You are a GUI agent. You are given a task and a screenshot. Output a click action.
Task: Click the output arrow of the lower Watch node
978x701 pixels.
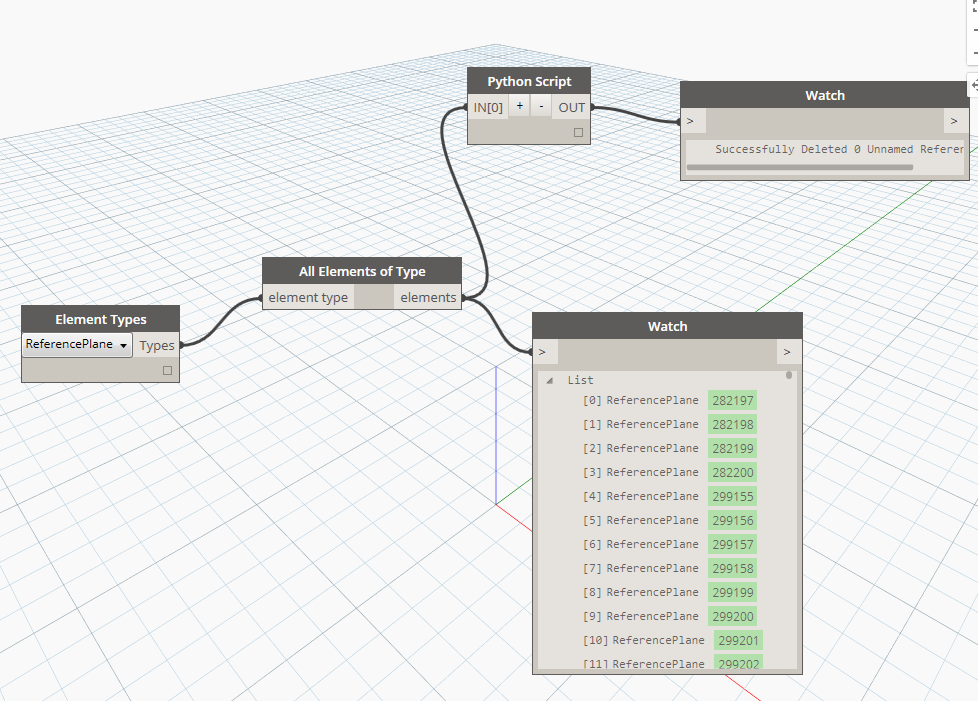(787, 352)
